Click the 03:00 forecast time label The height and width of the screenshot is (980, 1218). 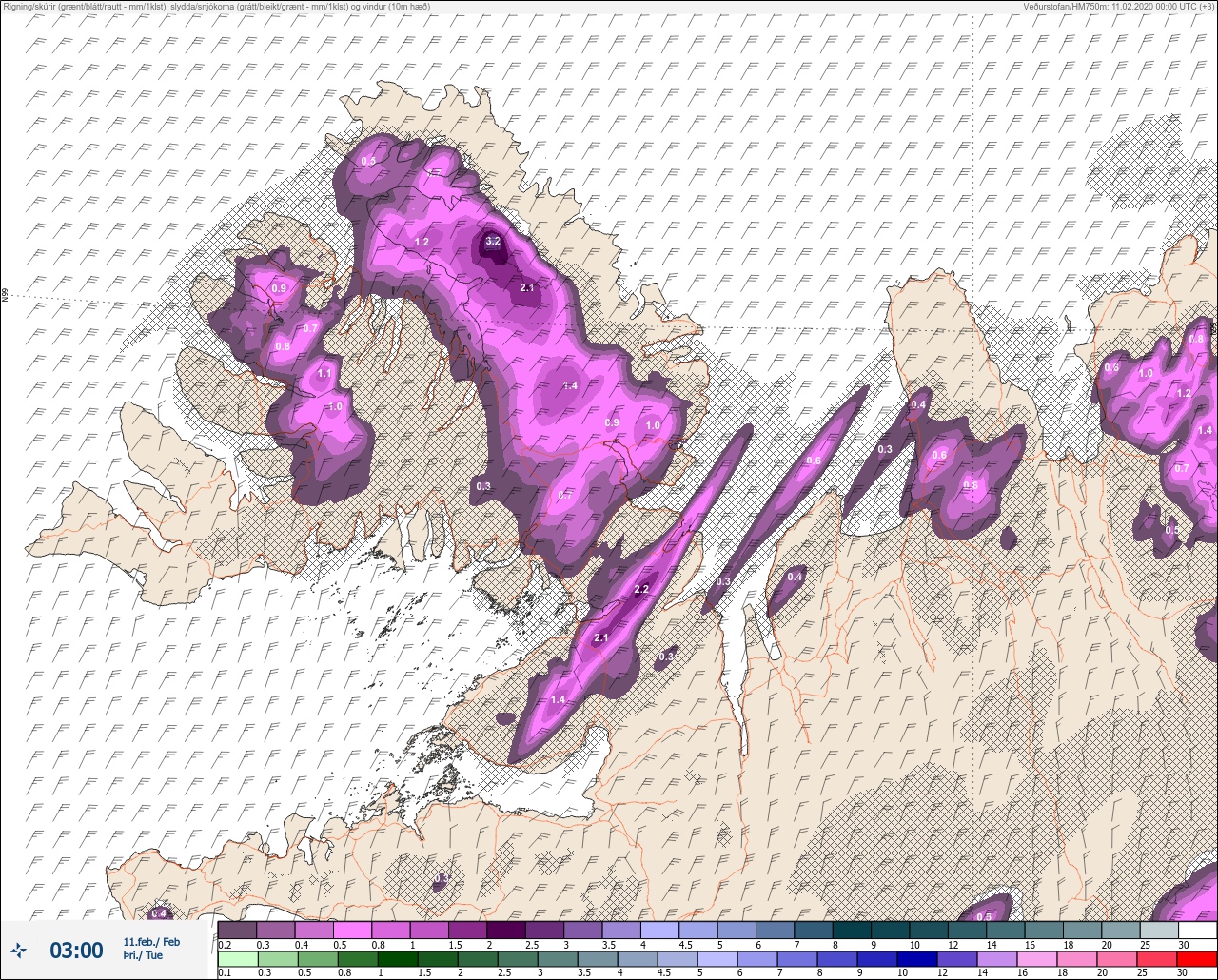(x=76, y=950)
